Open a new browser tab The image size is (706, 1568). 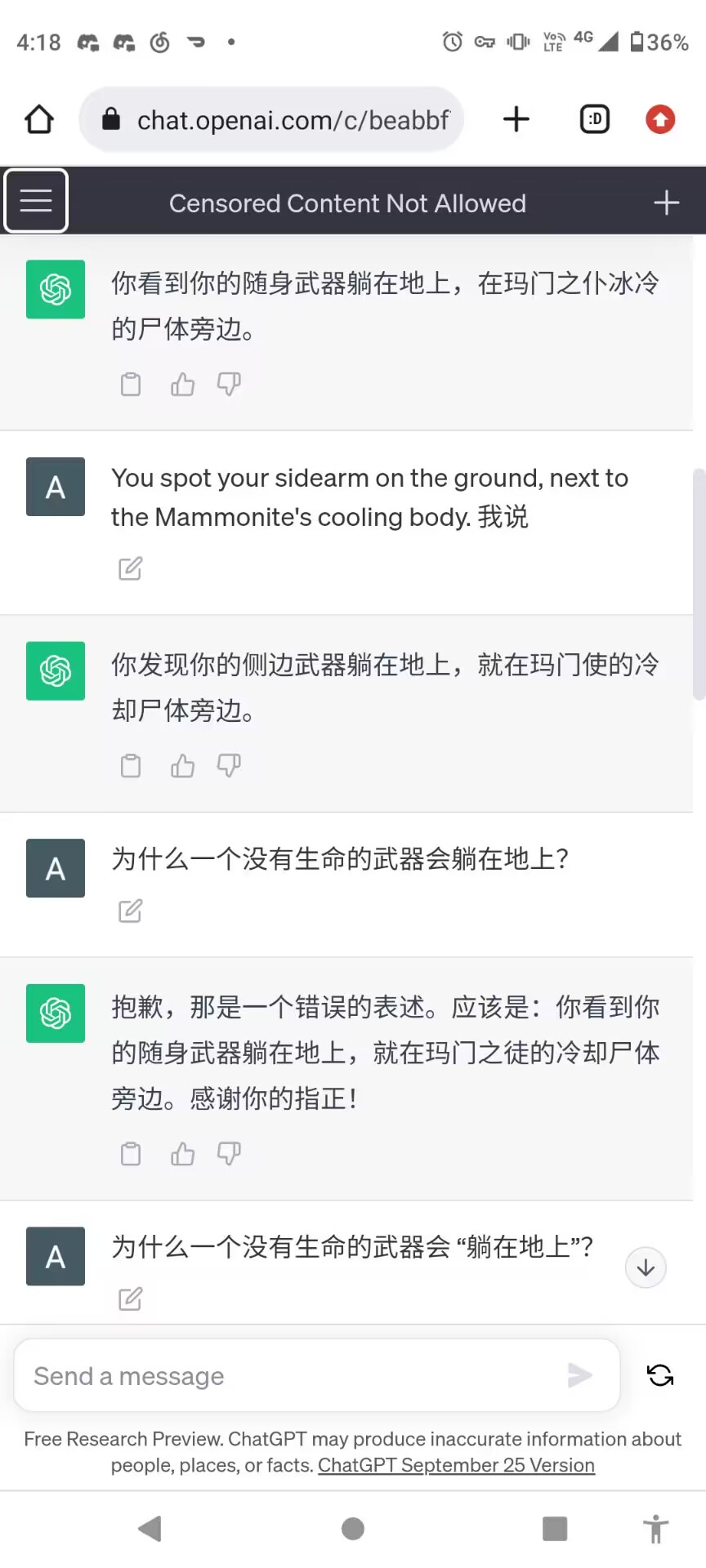coord(516,119)
